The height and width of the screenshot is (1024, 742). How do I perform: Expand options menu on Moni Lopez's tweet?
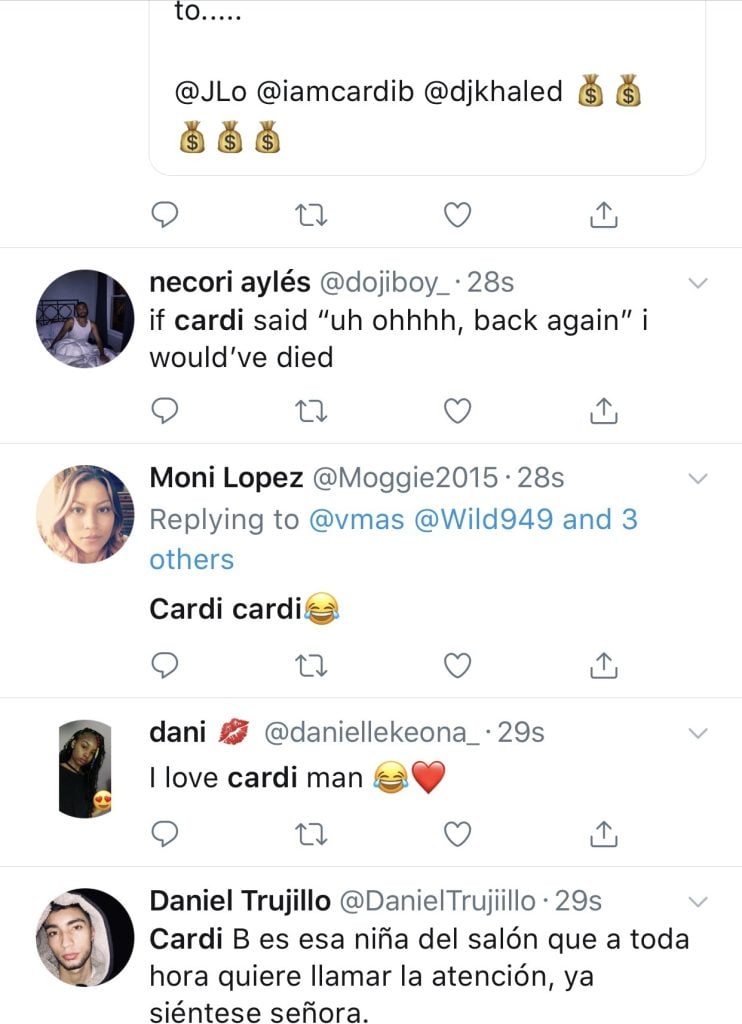tap(698, 479)
